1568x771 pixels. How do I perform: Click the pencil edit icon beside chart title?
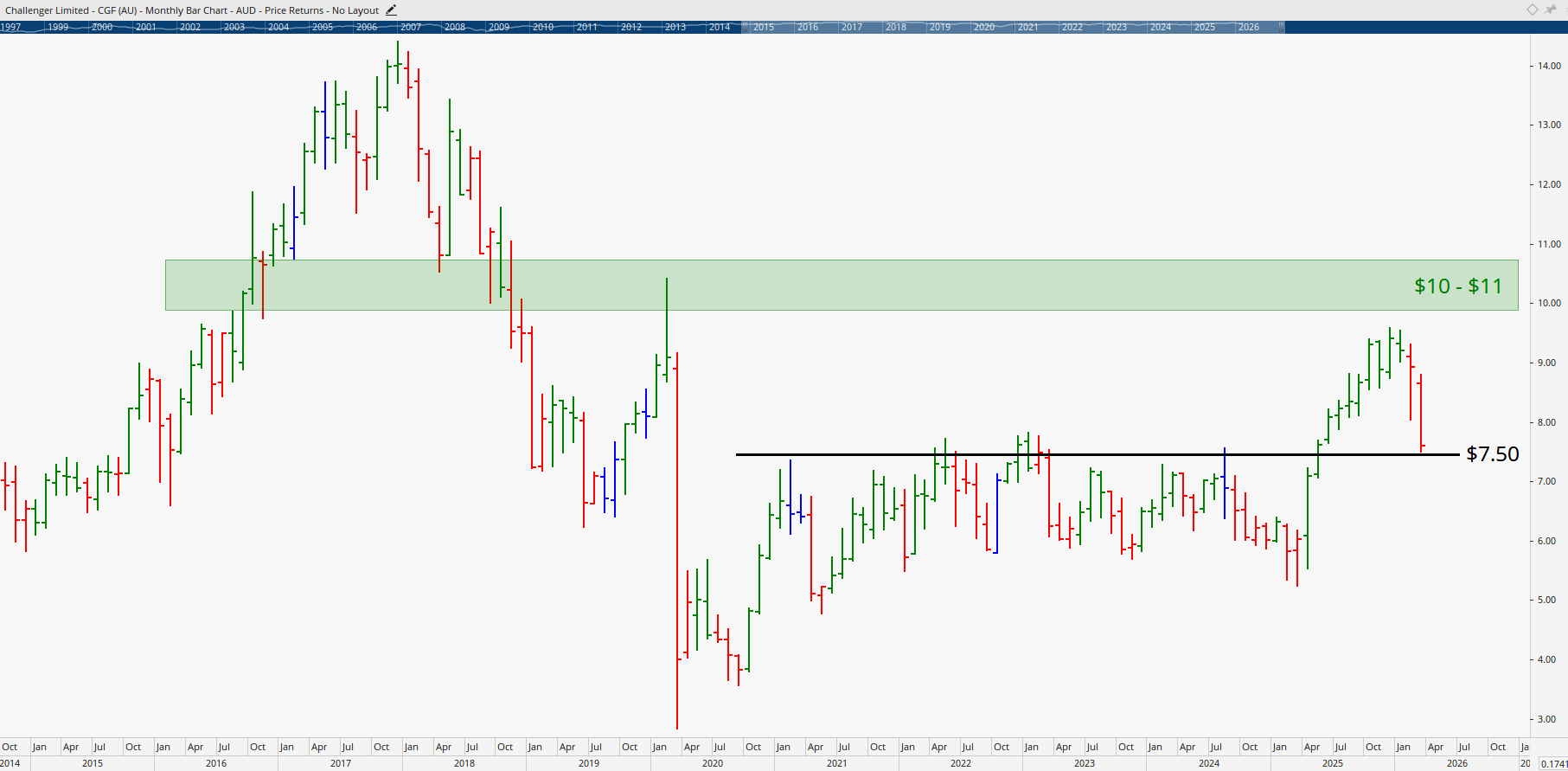coord(391,10)
